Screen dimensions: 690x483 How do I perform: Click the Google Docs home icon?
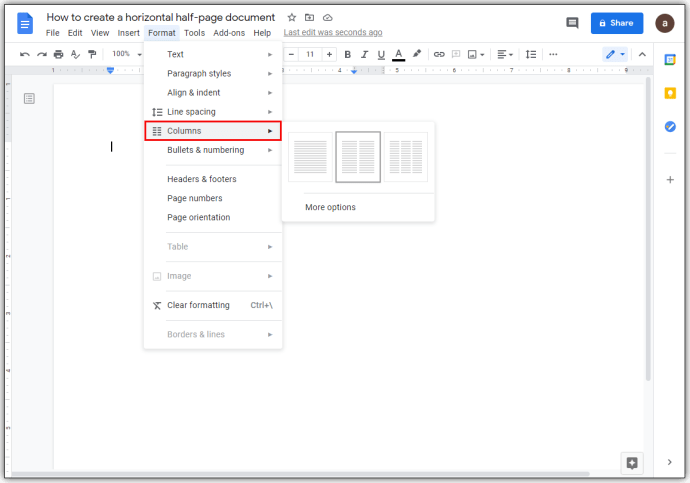[x=25, y=23]
